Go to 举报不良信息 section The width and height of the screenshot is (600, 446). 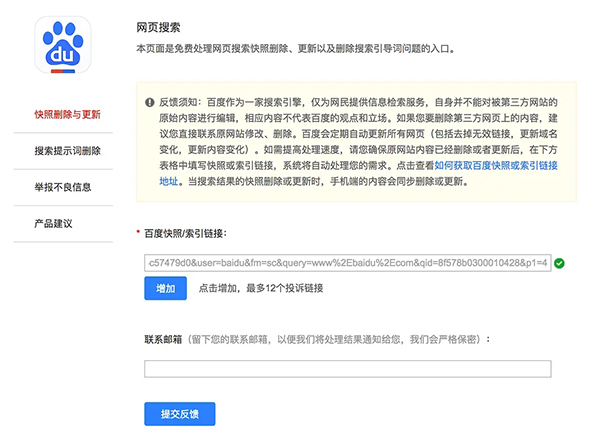tap(63, 187)
